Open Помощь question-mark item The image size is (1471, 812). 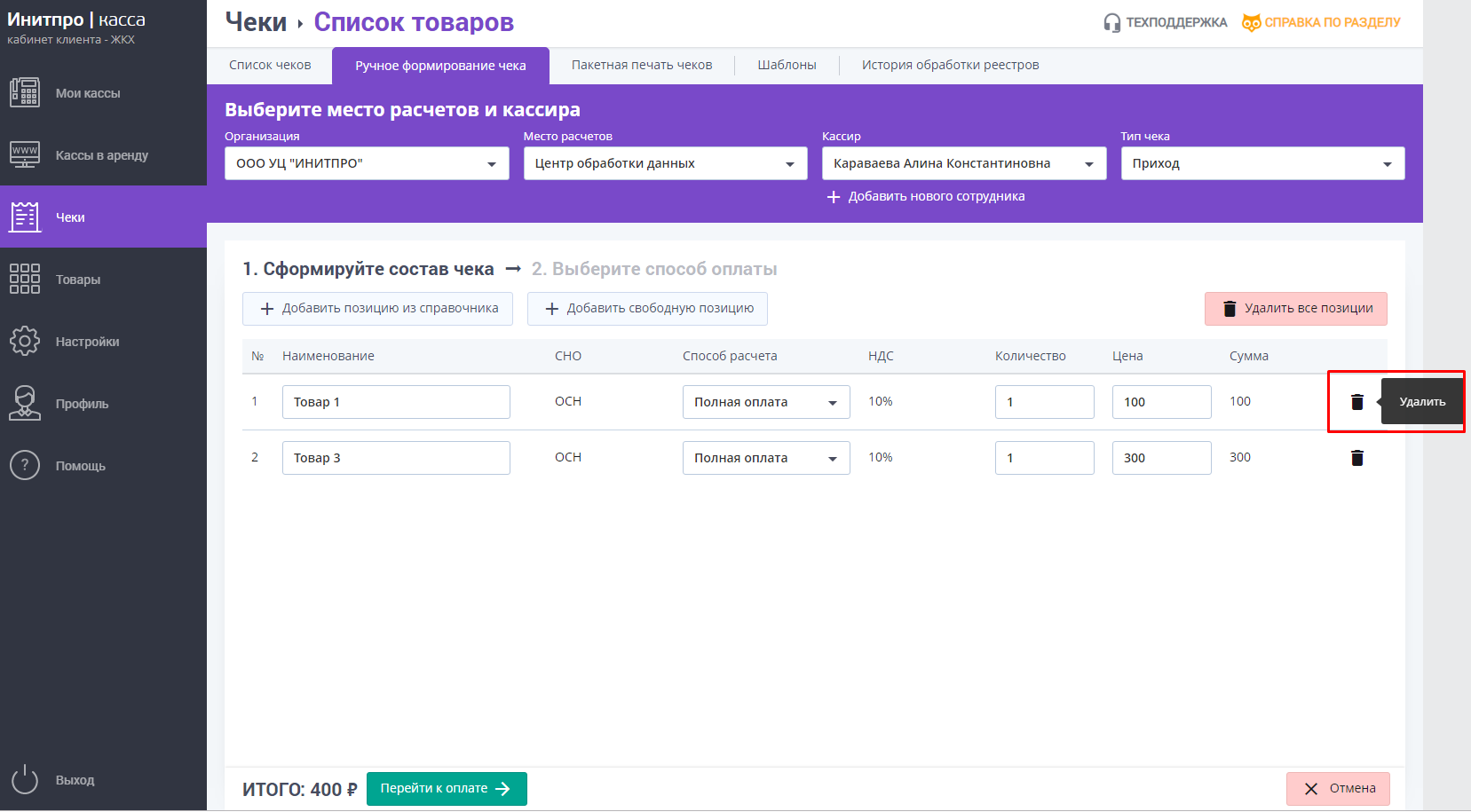point(103,466)
